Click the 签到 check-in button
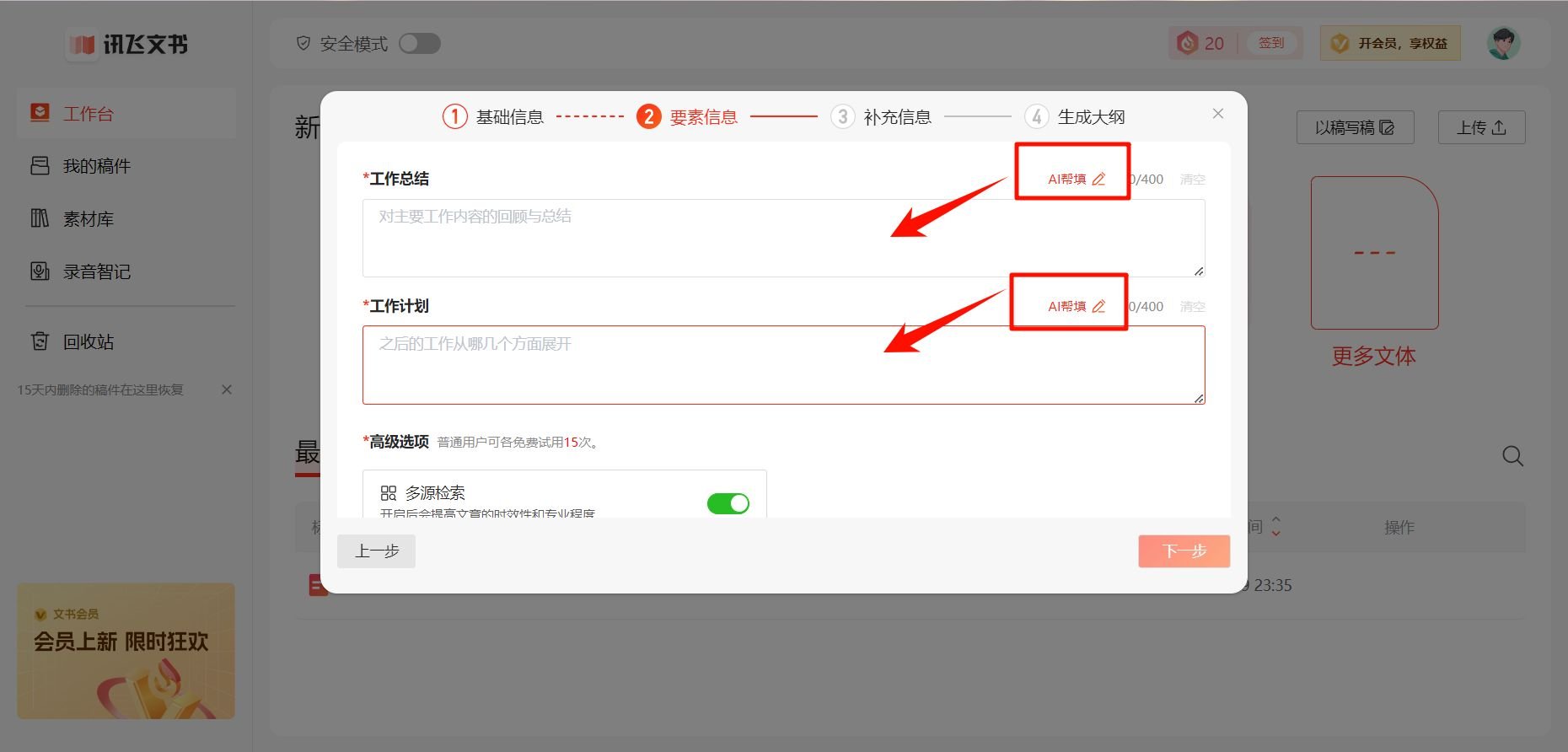Image resolution: width=1568 pixels, height=752 pixels. [1271, 43]
